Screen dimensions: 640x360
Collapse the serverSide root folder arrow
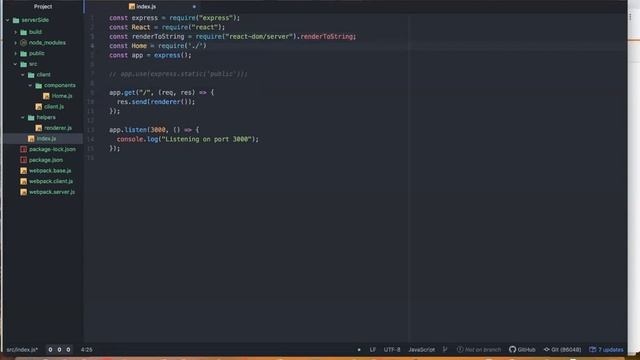[7, 20]
